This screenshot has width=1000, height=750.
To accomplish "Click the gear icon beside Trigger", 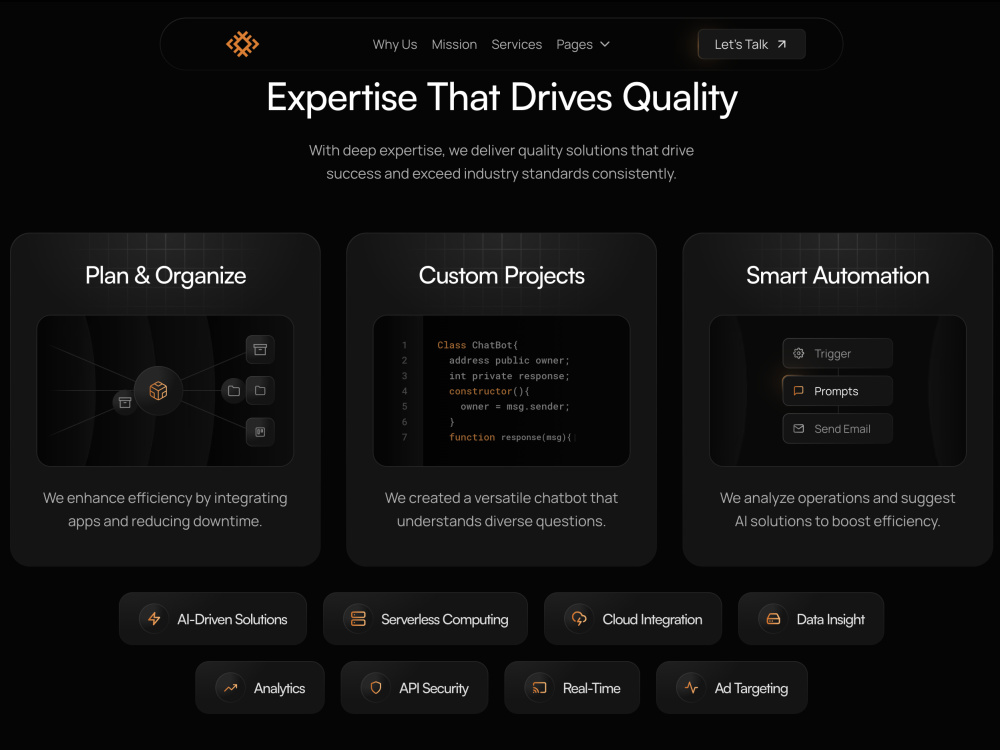I will [x=798, y=353].
